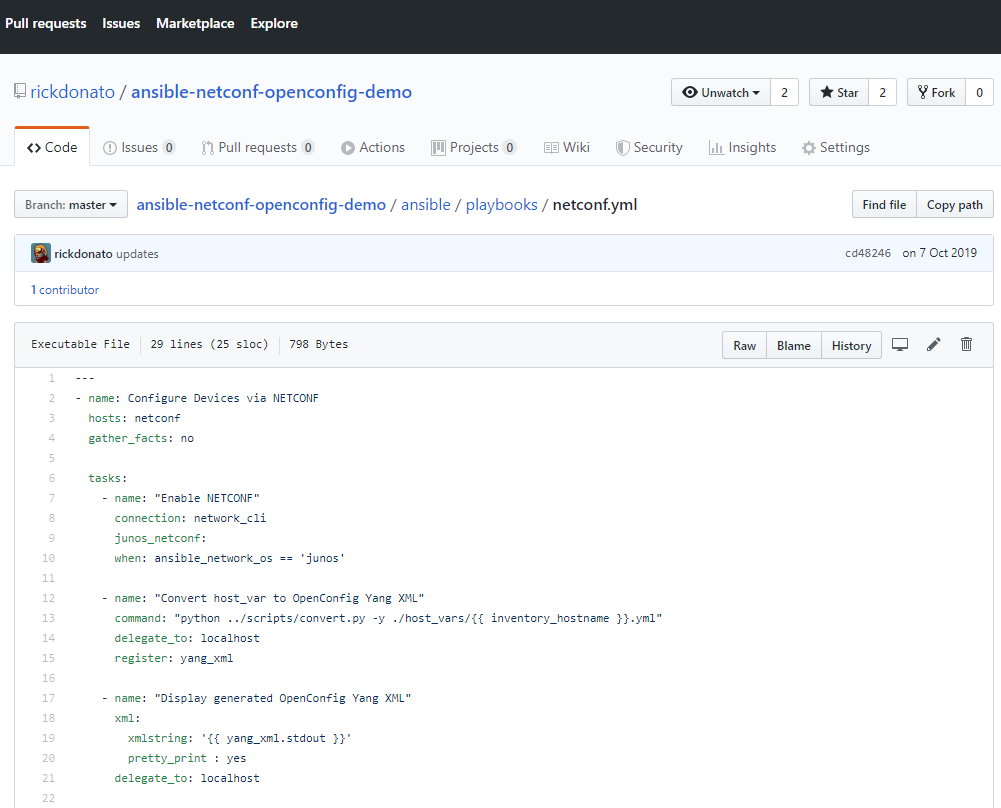Click the 'Executable File' label
The width and height of the screenshot is (1001, 808).
tap(80, 344)
